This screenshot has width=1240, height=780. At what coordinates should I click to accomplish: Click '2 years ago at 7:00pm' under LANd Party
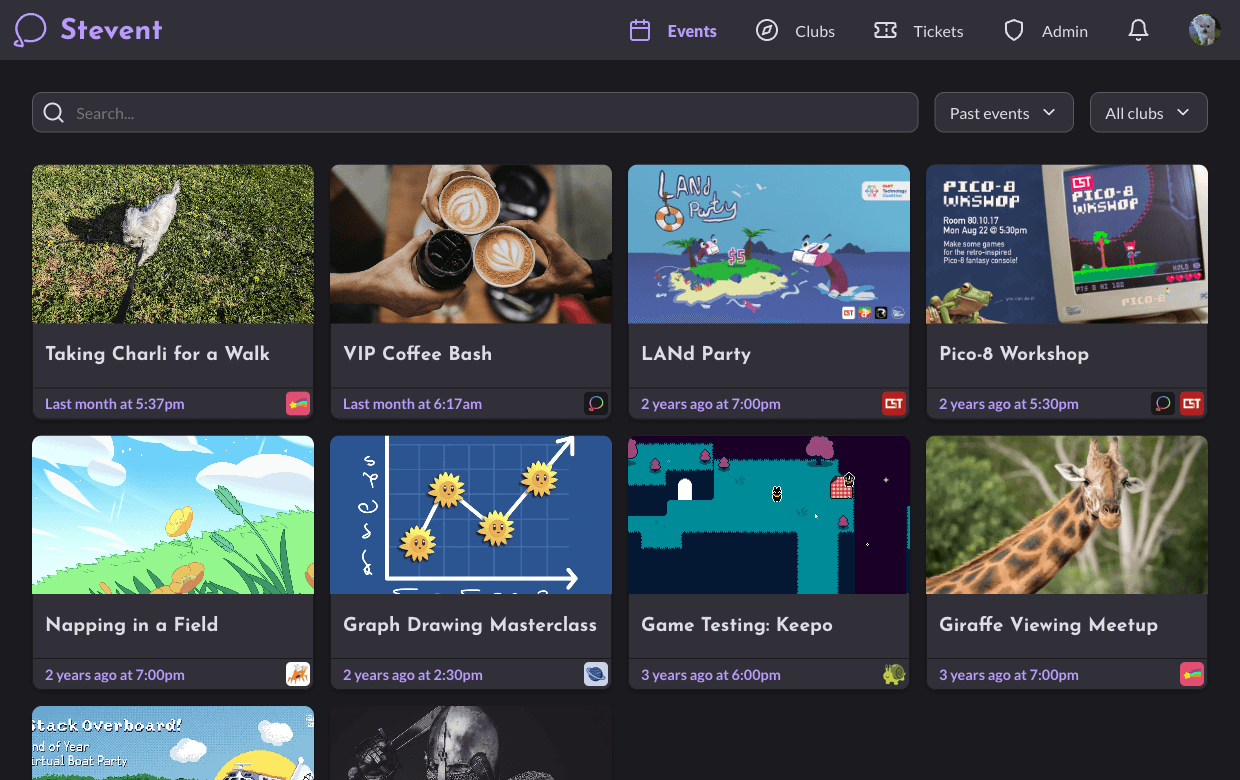click(x=711, y=404)
